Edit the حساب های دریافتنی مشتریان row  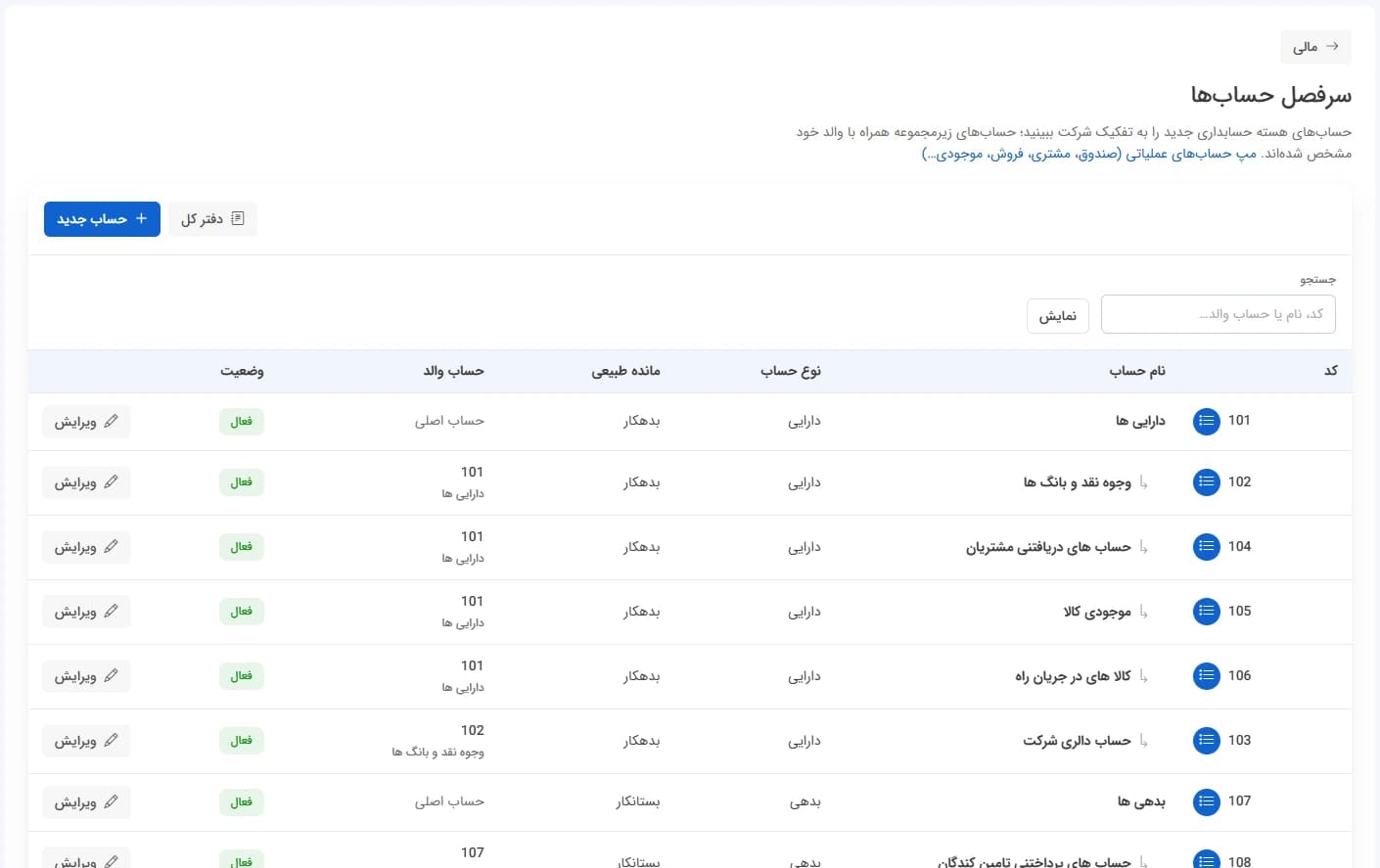point(86,547)
